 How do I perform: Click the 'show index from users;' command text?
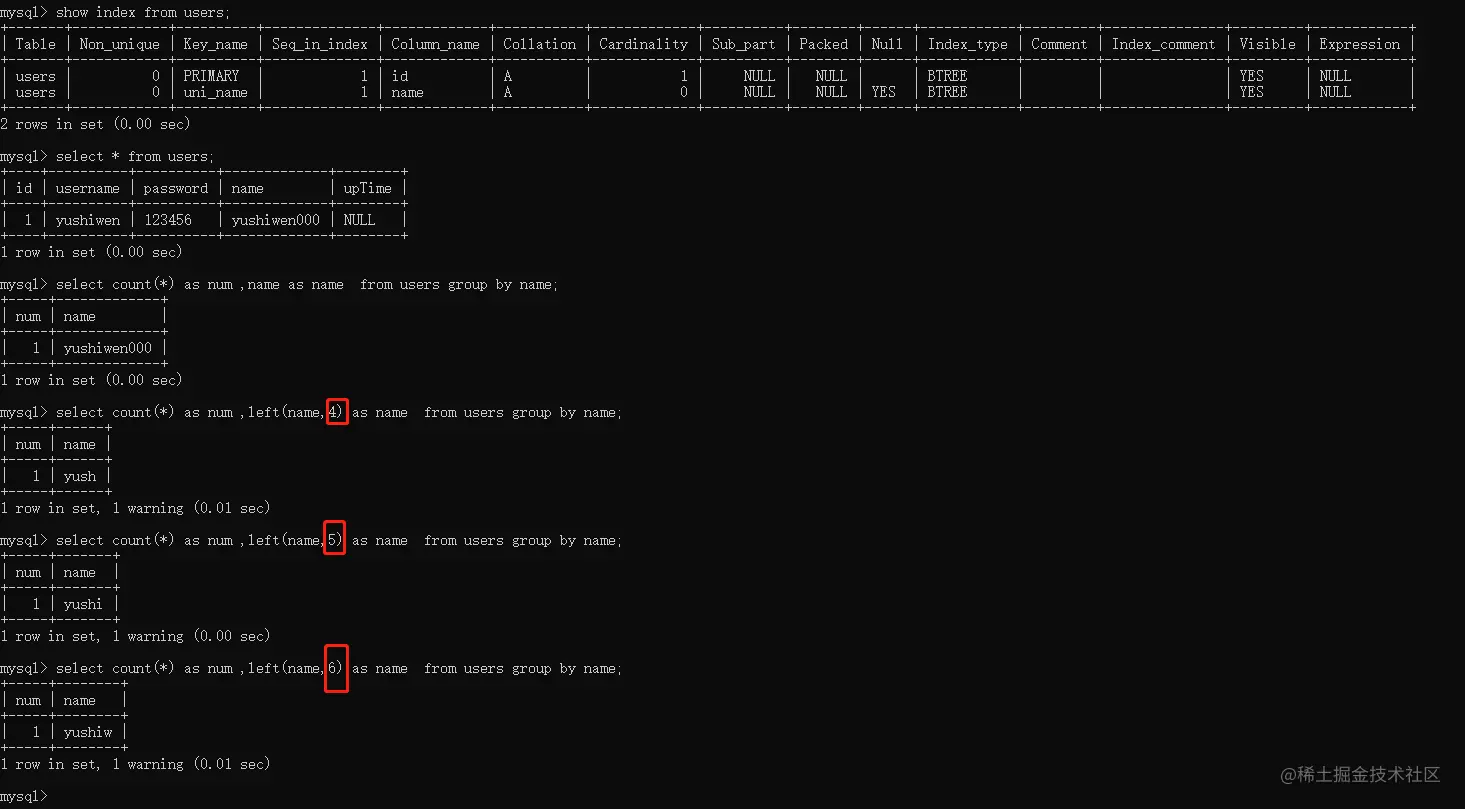click(143, 12)
